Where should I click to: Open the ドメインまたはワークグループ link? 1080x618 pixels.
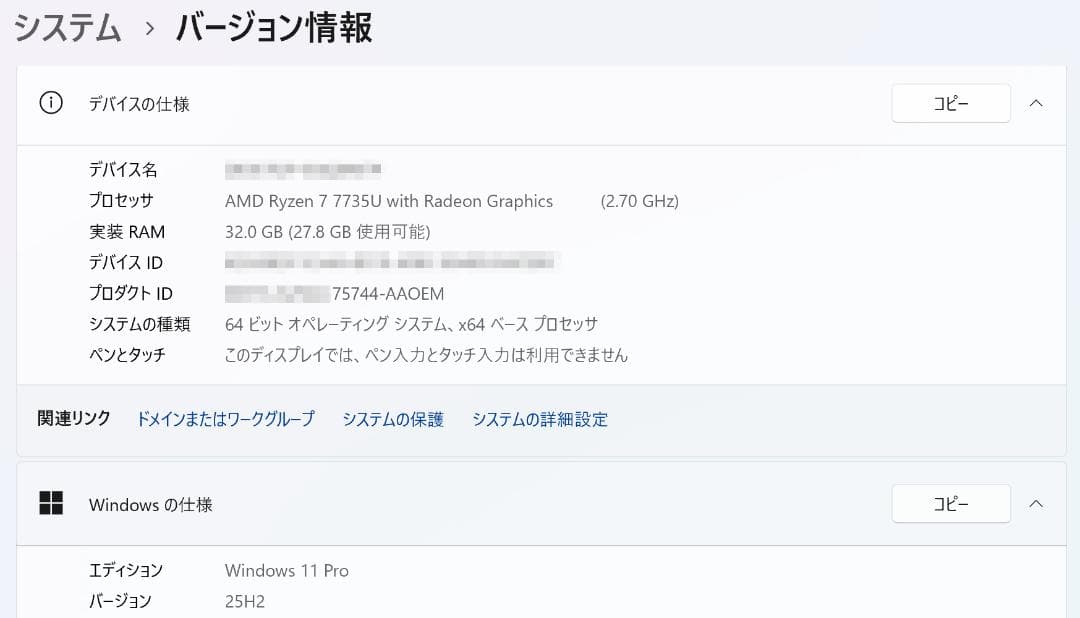(225, 419)
